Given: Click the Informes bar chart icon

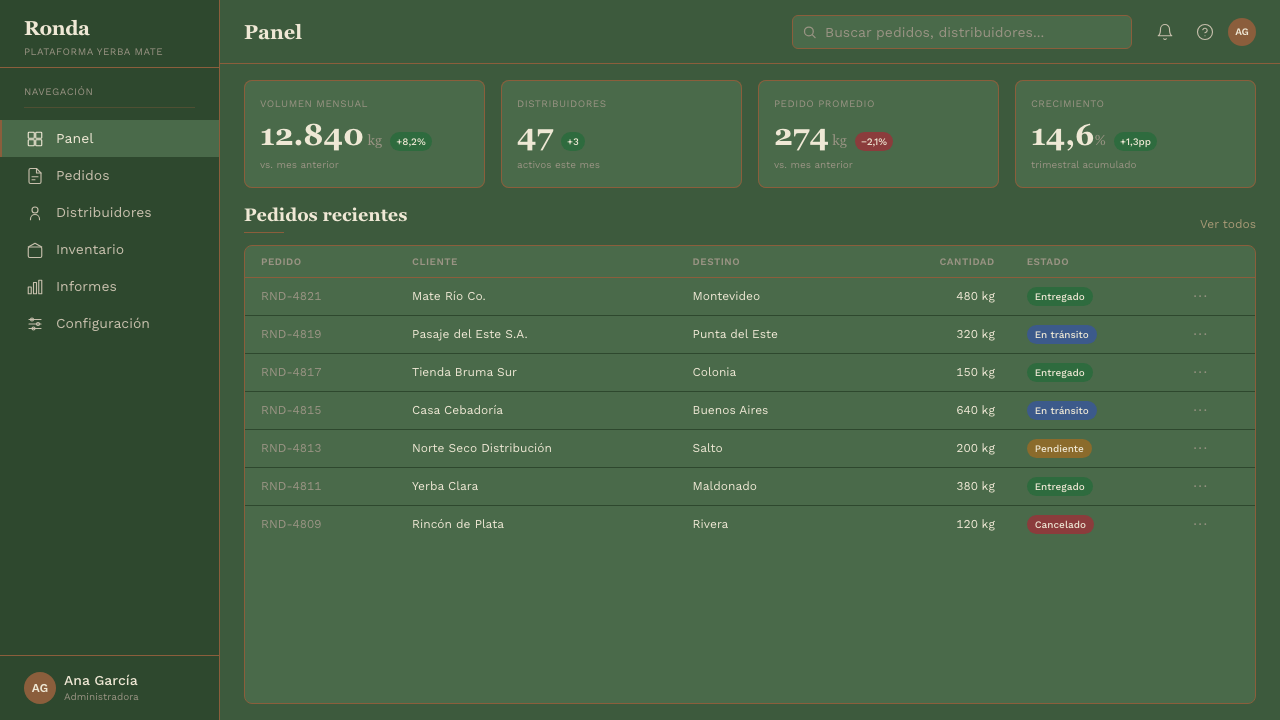Looking at the screenshot, I should [35, 287].
